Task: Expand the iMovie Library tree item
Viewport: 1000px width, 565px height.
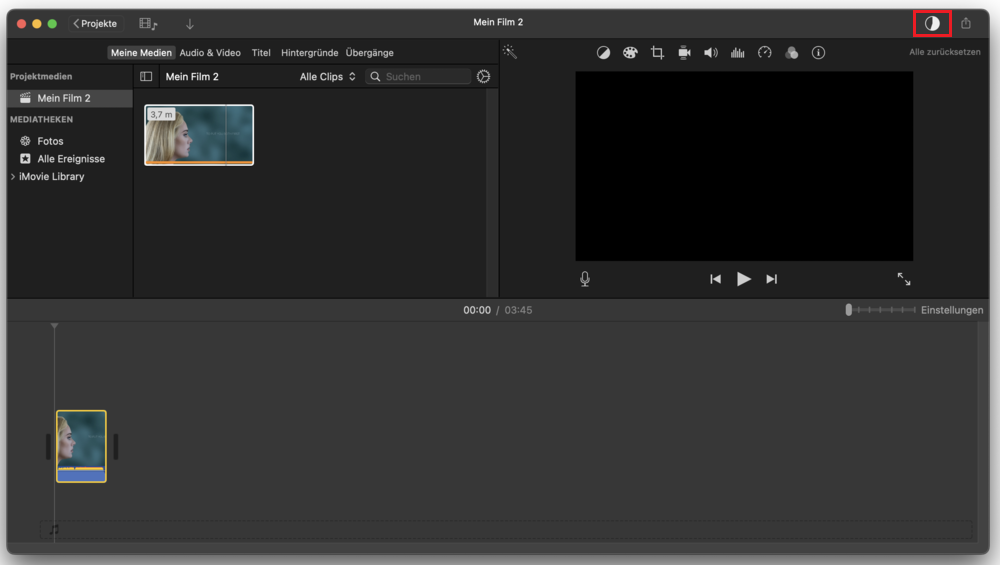Action: click(13, 177)
